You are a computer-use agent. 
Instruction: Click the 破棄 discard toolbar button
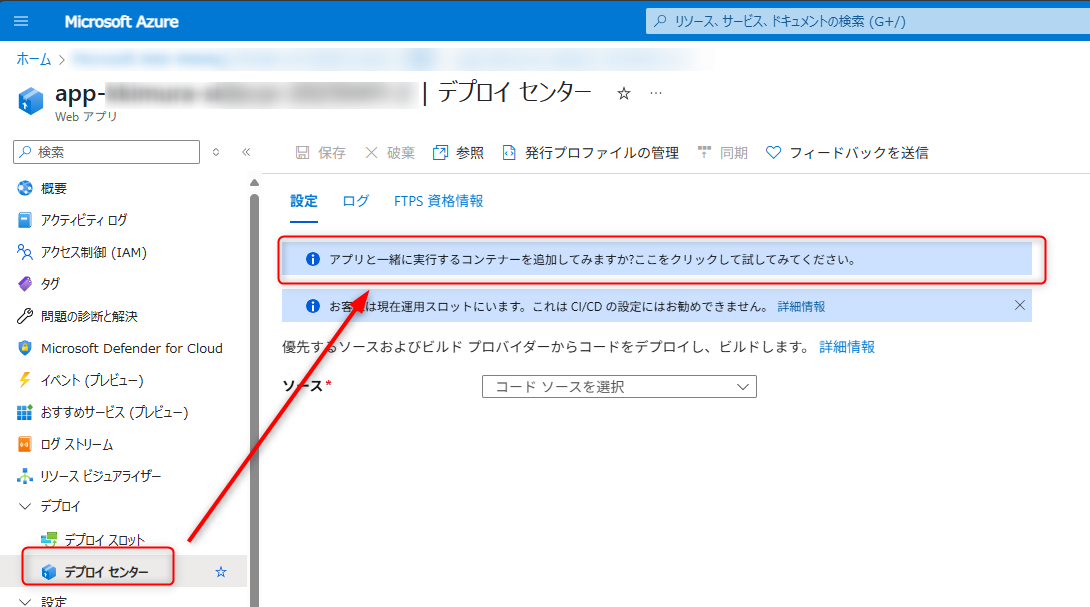(389, 152)
